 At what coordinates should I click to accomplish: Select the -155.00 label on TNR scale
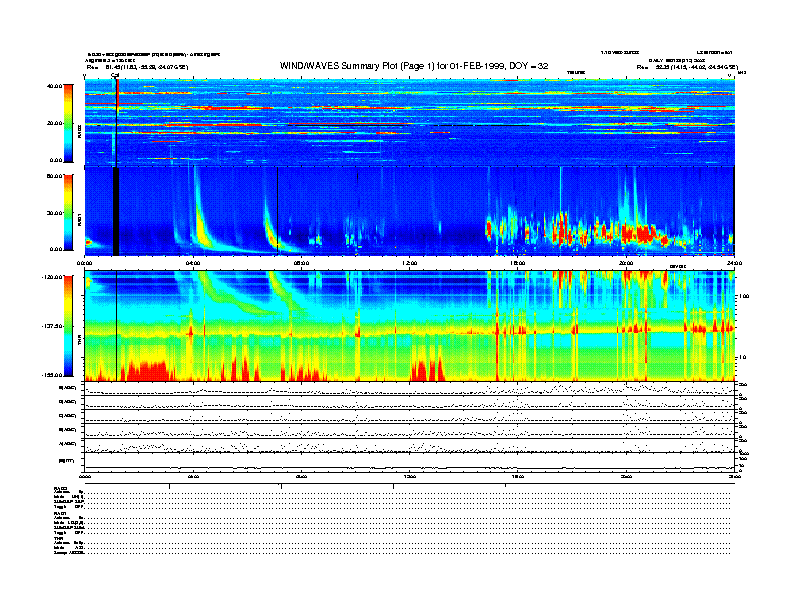click(x=52, y=375)
